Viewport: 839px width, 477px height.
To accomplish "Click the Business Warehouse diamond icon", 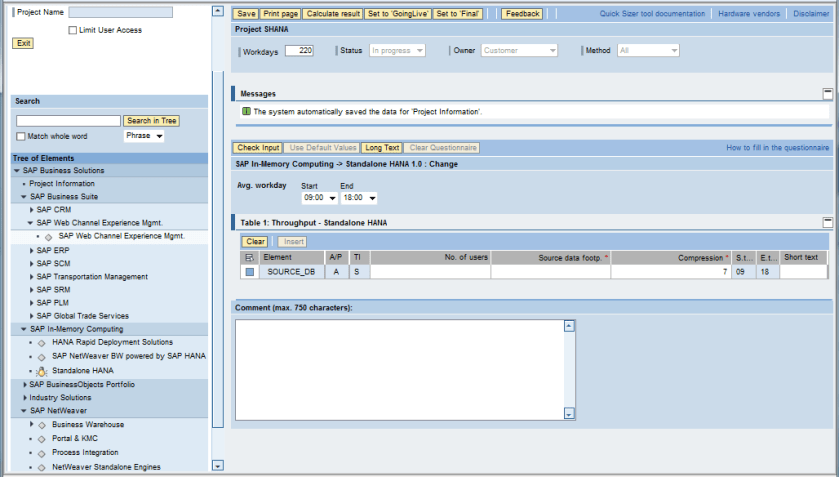I will click(42, 425).
